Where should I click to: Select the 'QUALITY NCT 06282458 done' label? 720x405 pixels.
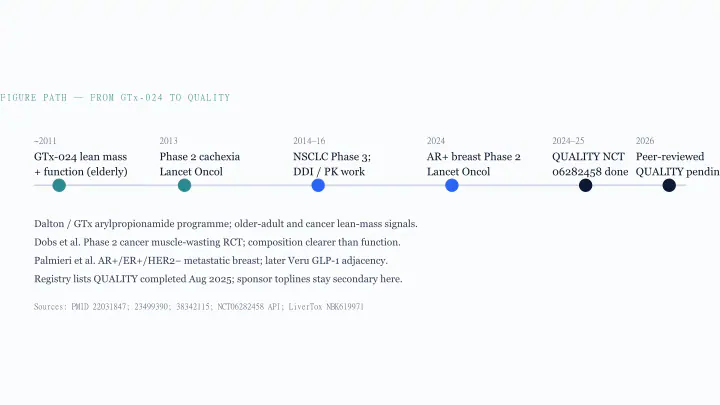(590, 164)
